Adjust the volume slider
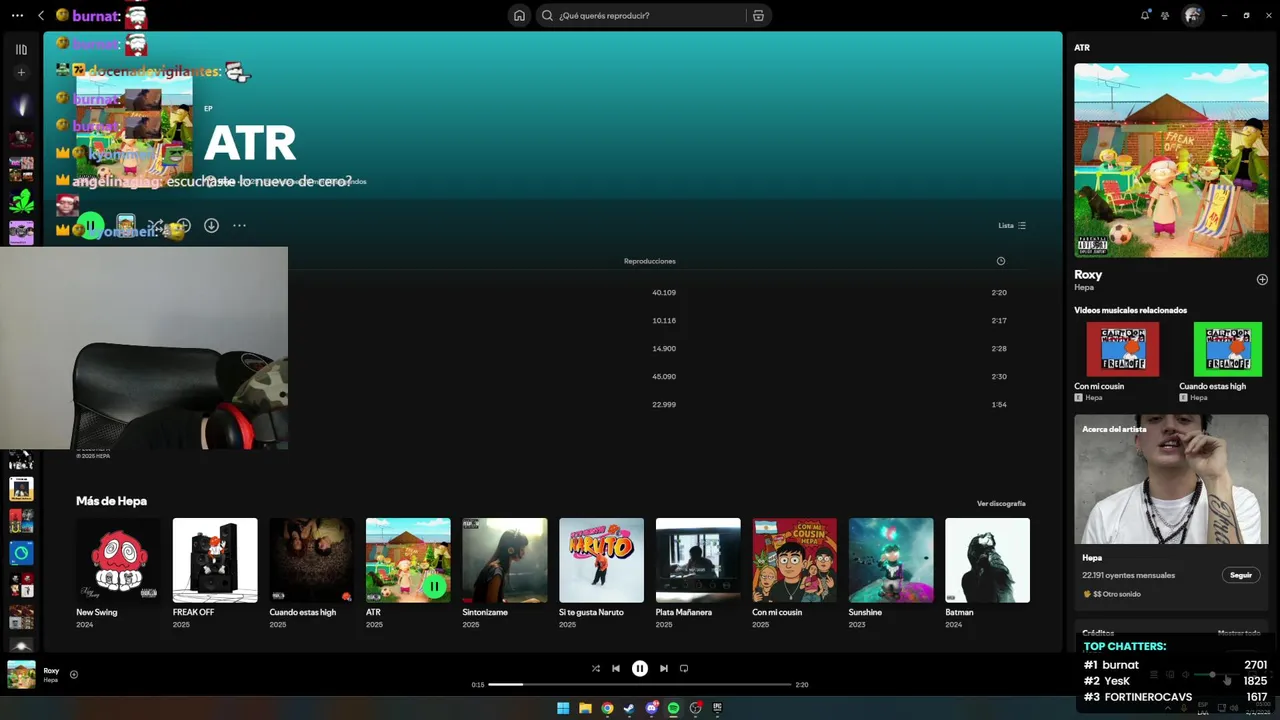Screen dimensions: 1280x720 point(1210,675)
